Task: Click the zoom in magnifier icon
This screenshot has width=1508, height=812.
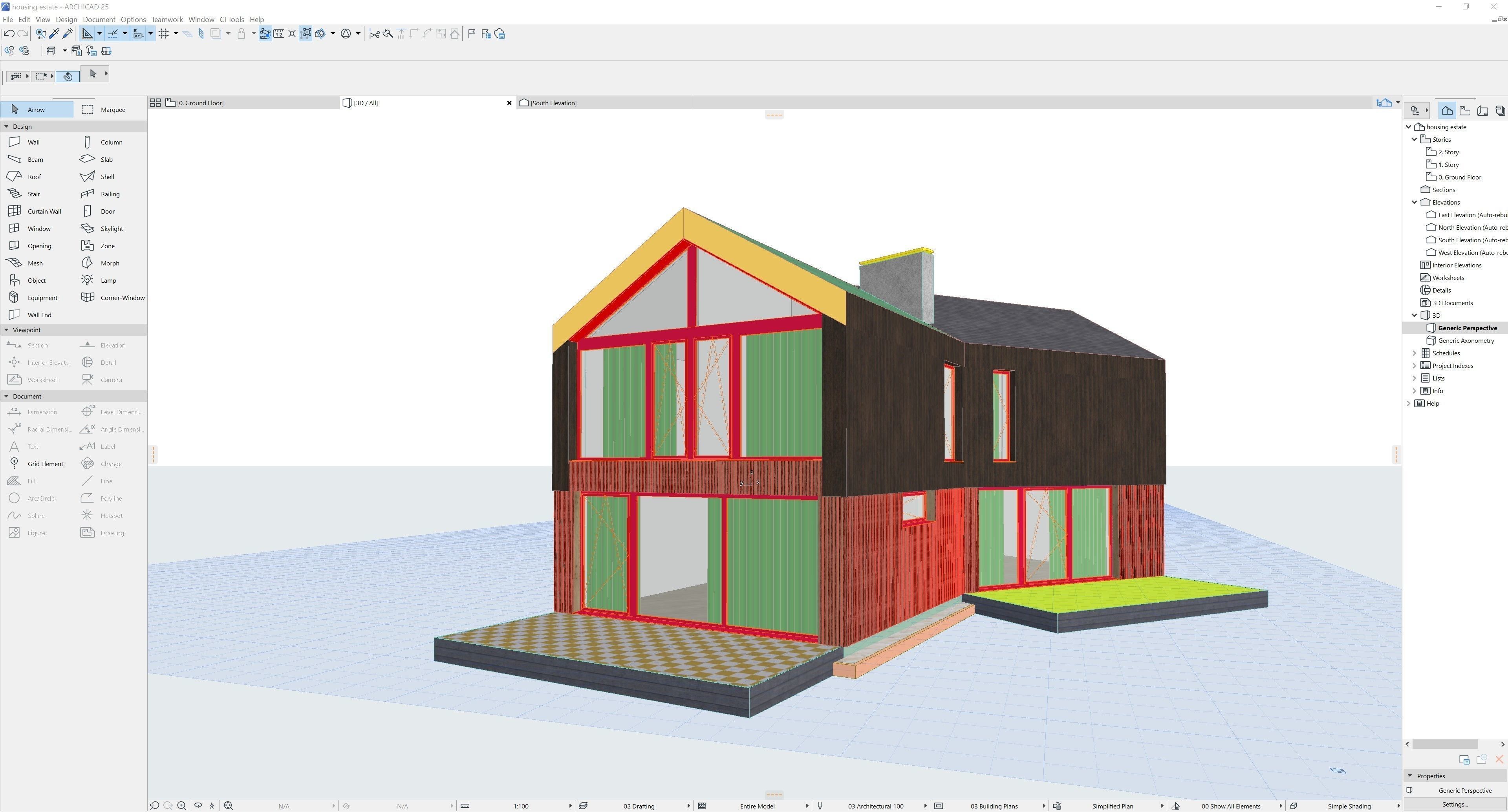Action: (x=182, y=806)
